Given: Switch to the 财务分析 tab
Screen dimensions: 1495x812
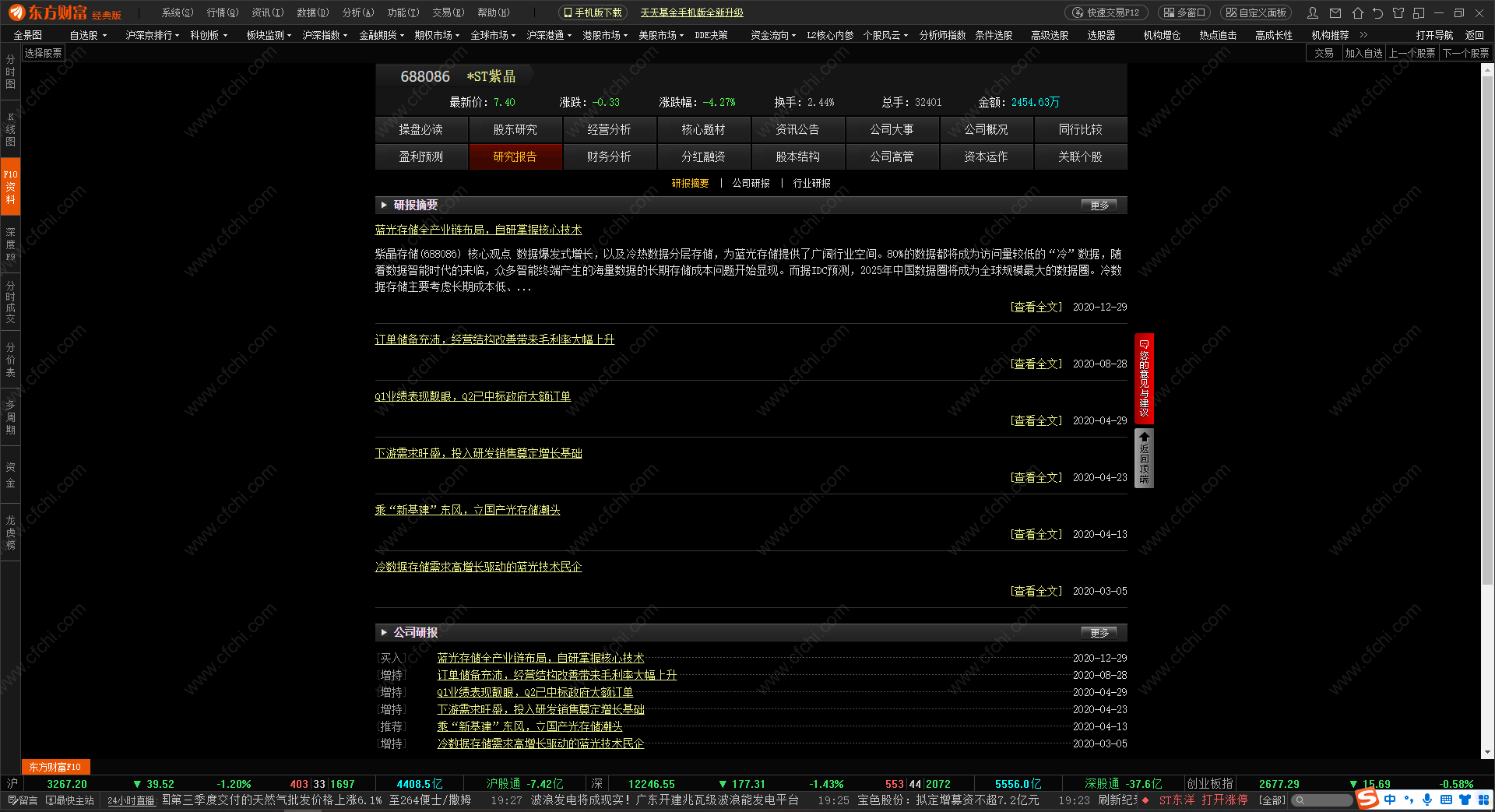Looking at the screenshot, I should [x=609, y=156].
